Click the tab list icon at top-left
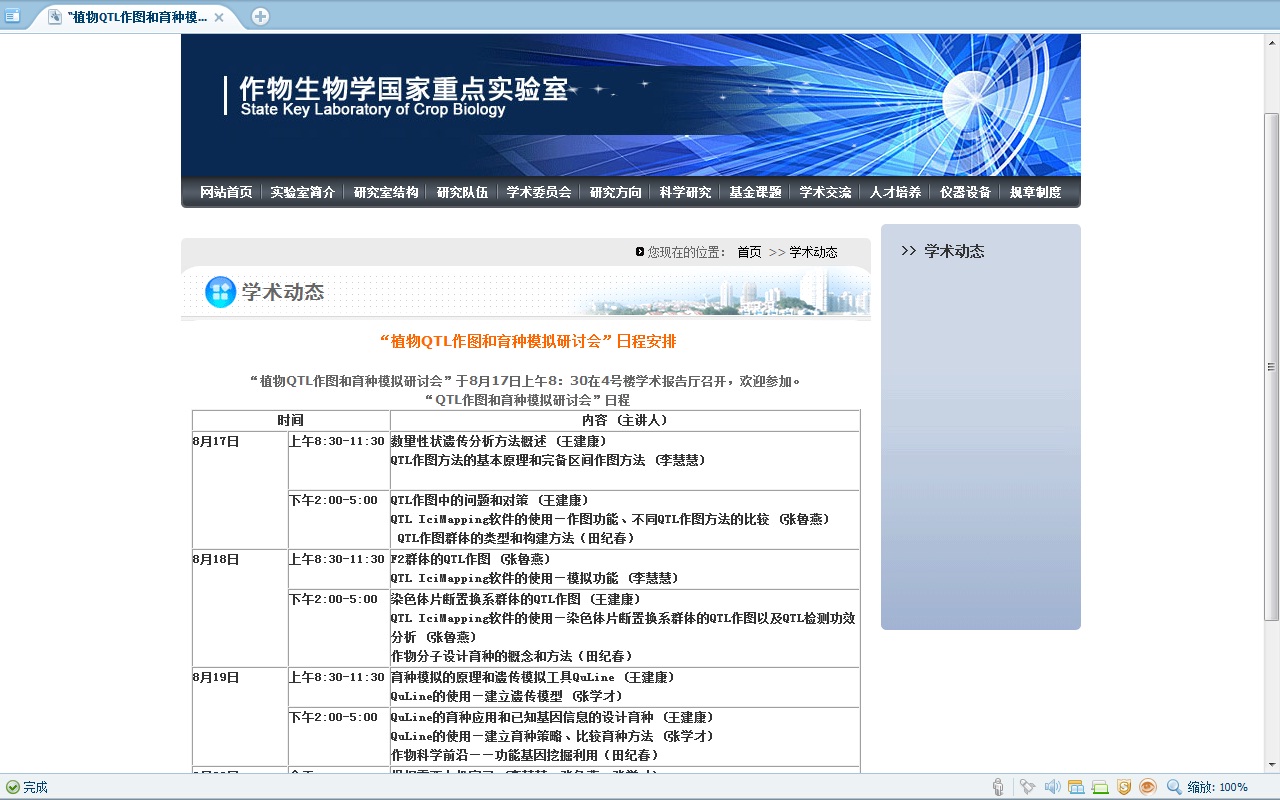 click(x=12, y=16)
